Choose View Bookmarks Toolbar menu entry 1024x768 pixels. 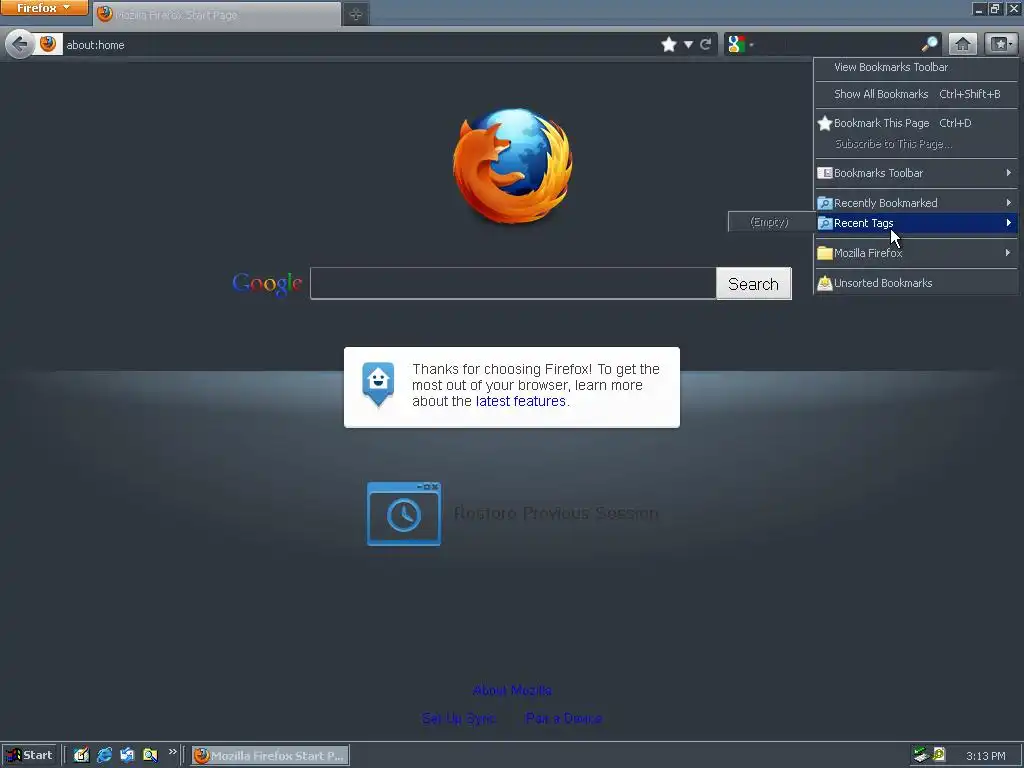click(916, 67)
